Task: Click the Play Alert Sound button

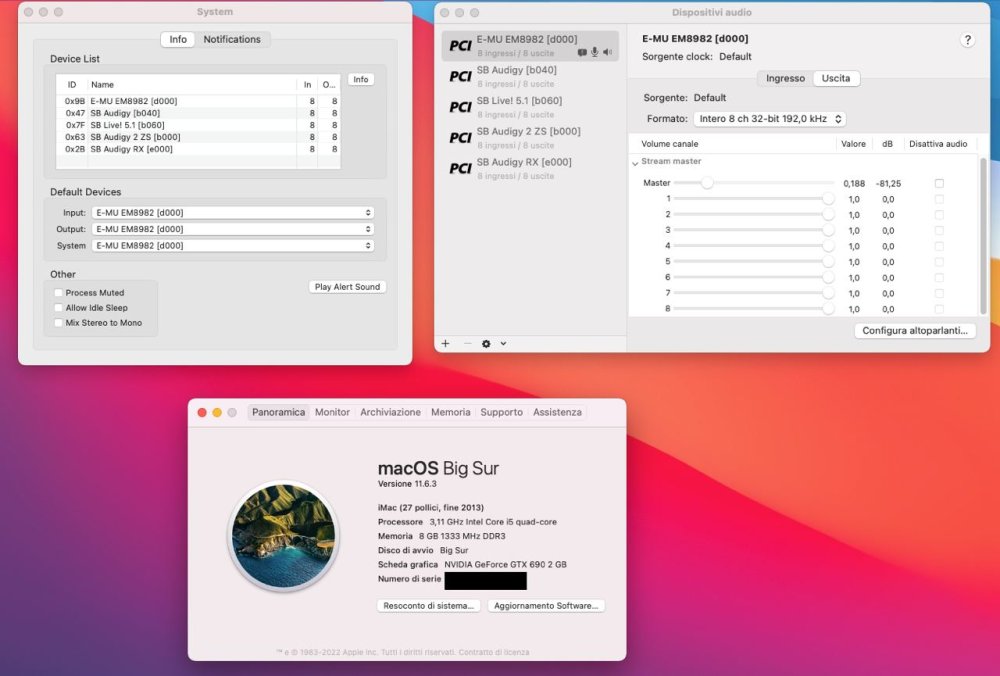Action: coord(347,287)
